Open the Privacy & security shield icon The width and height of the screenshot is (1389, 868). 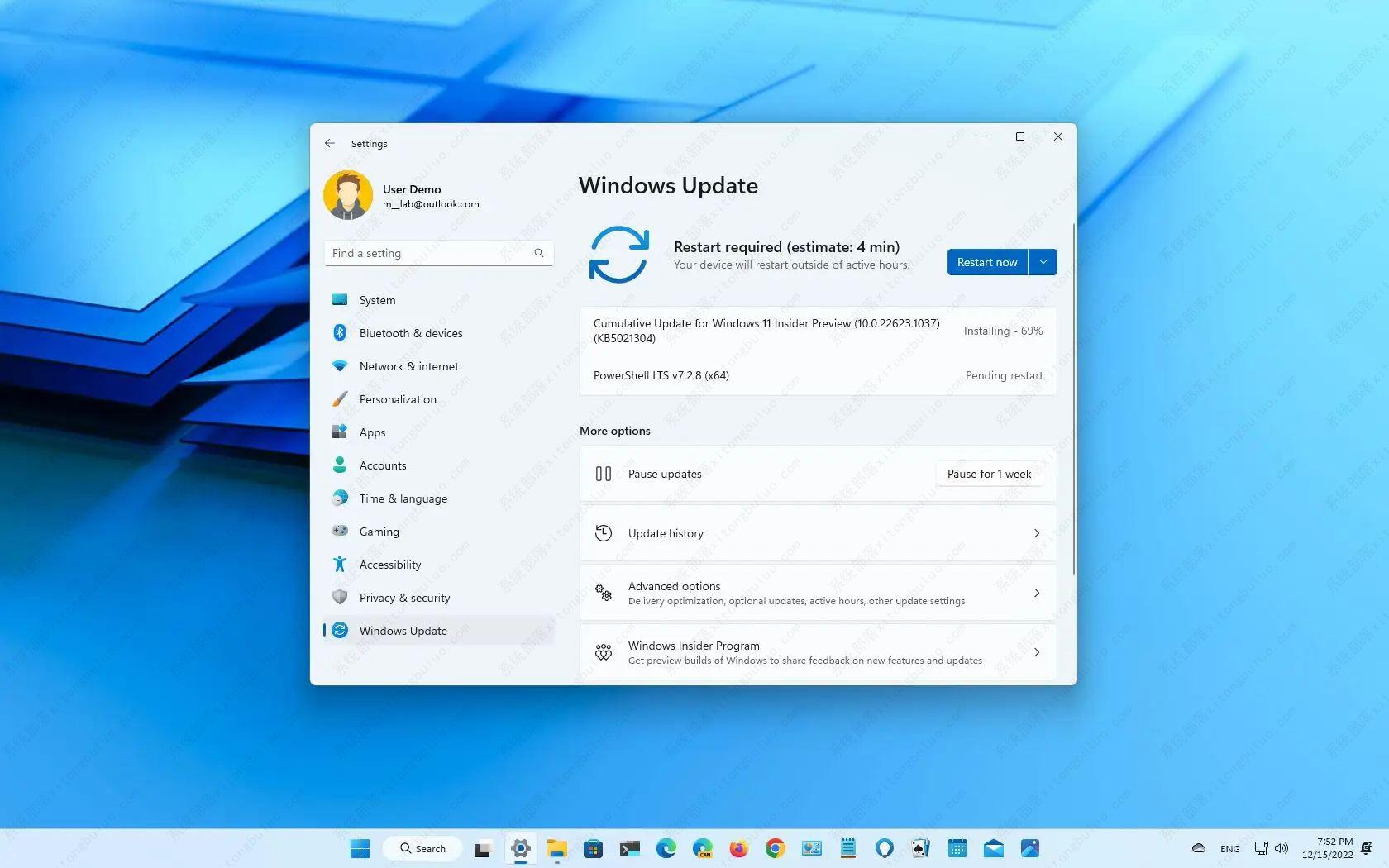tap(340, 597)
